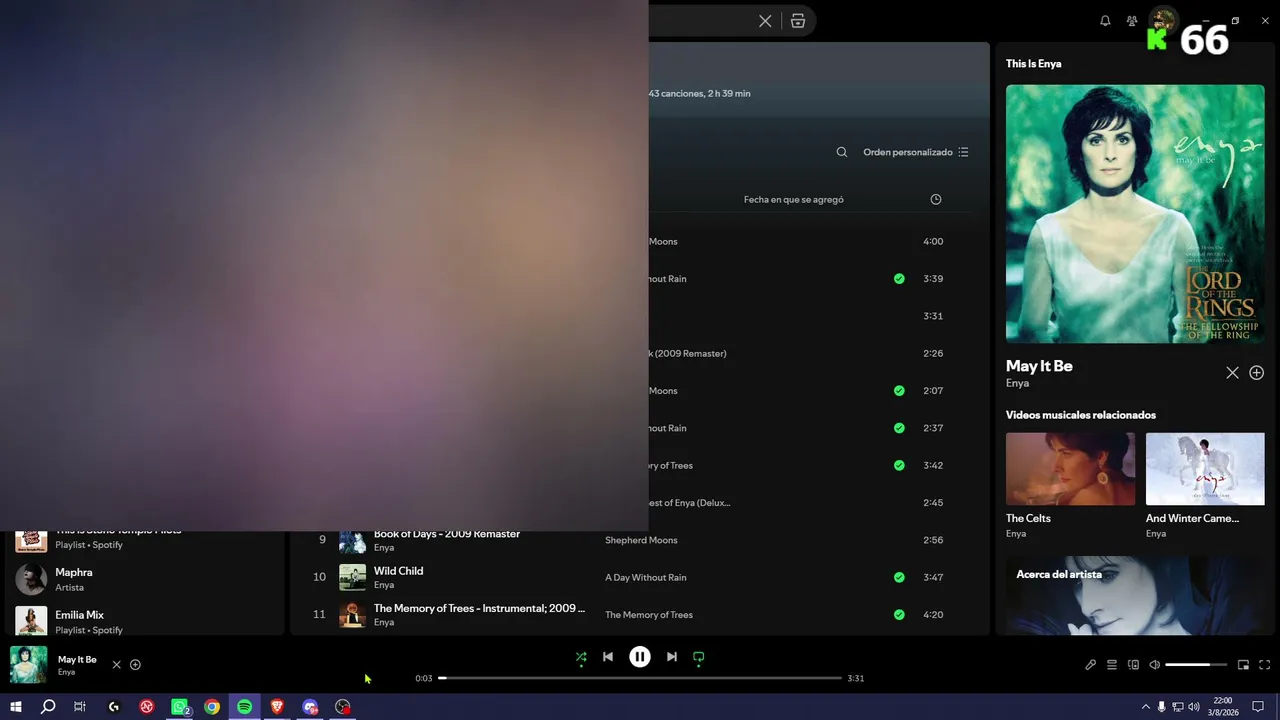Open the Orden personalizado sort dropdown
The image size is (1280, 720).
coord(916,152)
